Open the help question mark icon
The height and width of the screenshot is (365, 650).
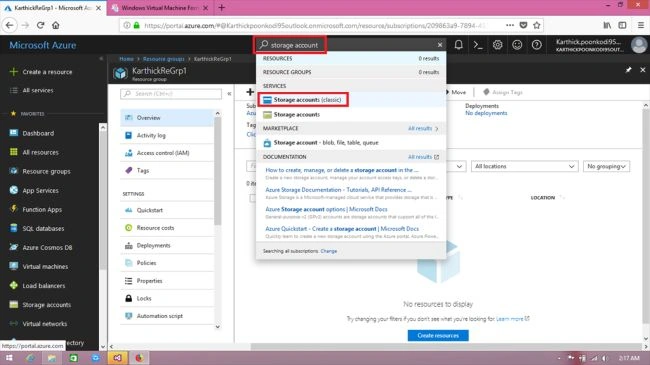click(536, 45)
